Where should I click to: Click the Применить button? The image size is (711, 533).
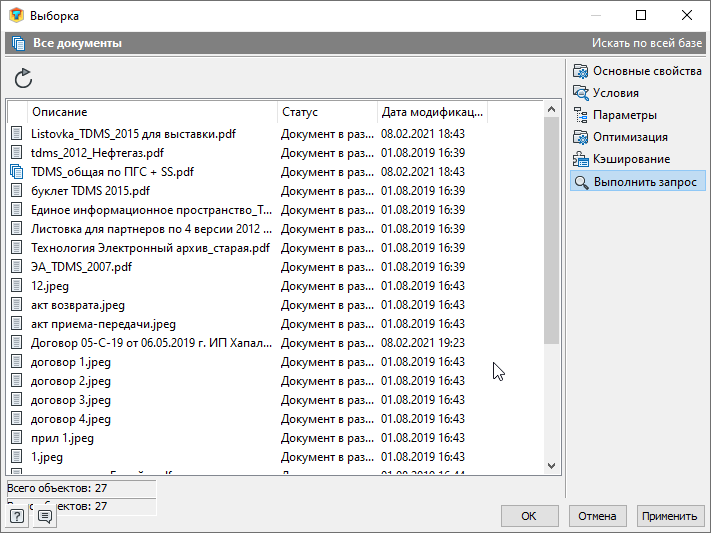click(x=669, y=516)
